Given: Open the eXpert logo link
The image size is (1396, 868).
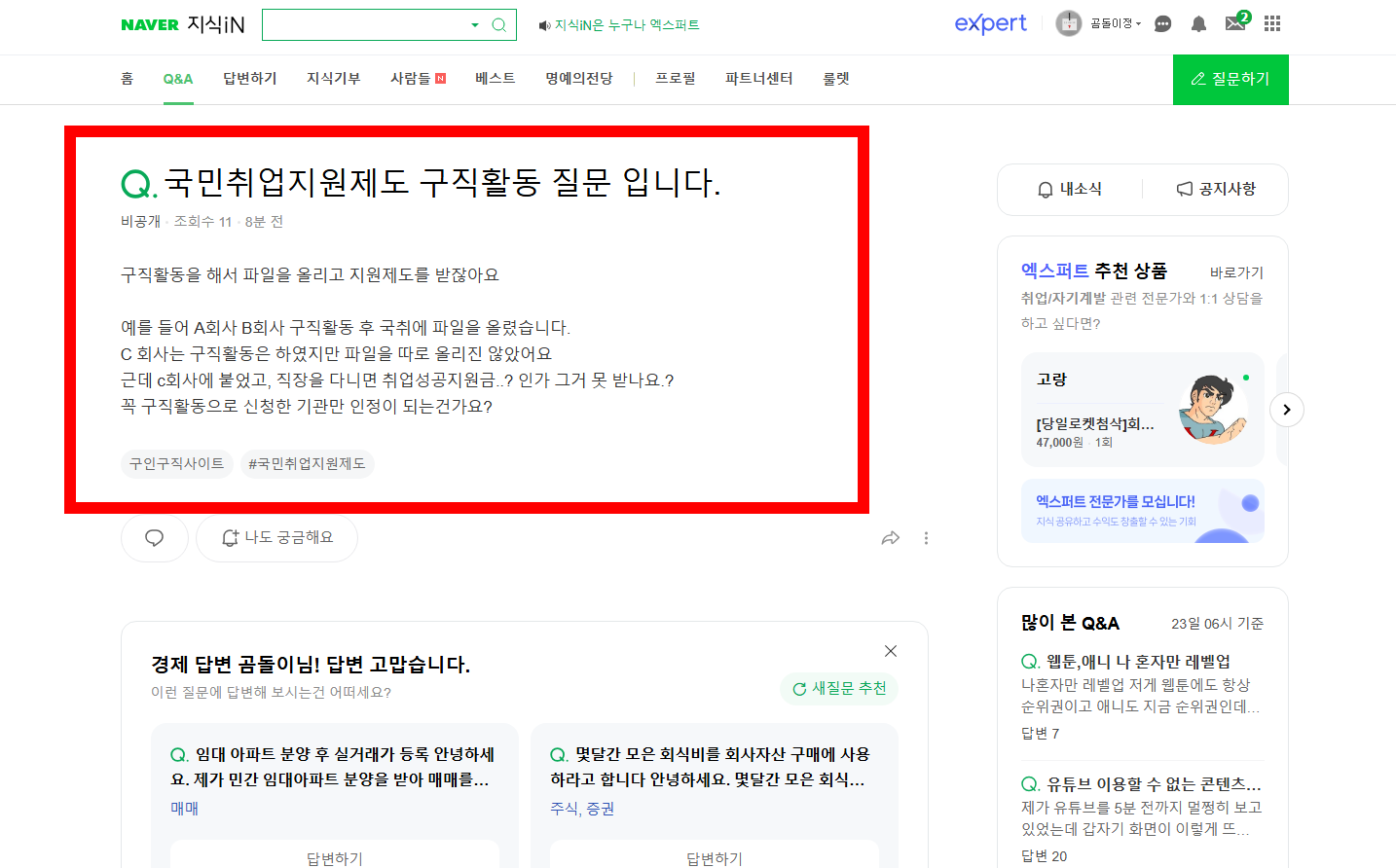Looking at the screenshot, I should (990, 23).
